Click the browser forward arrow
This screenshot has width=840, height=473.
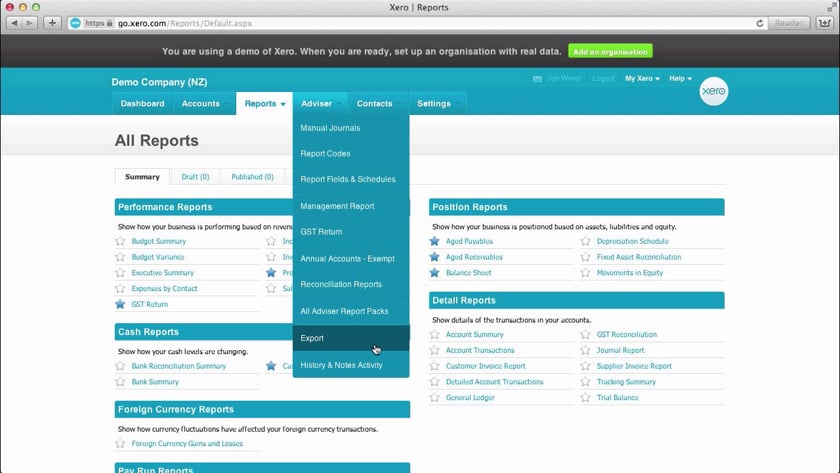[30, 23]
